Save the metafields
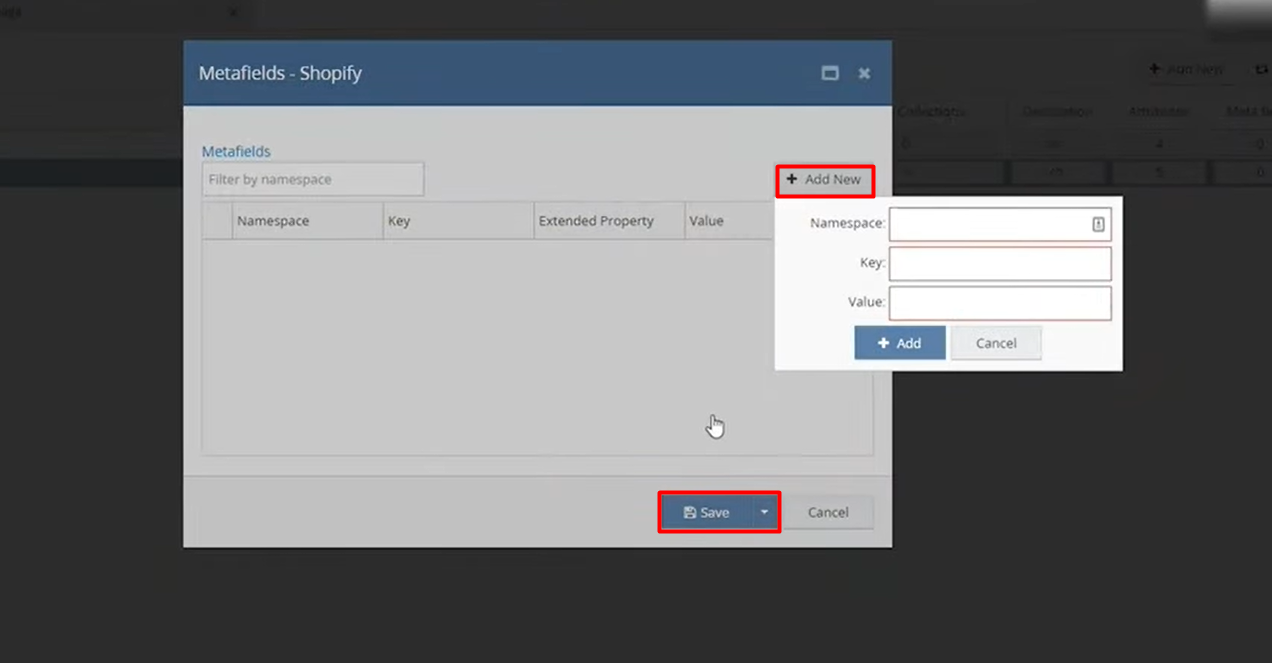 [x=706, y=512]
